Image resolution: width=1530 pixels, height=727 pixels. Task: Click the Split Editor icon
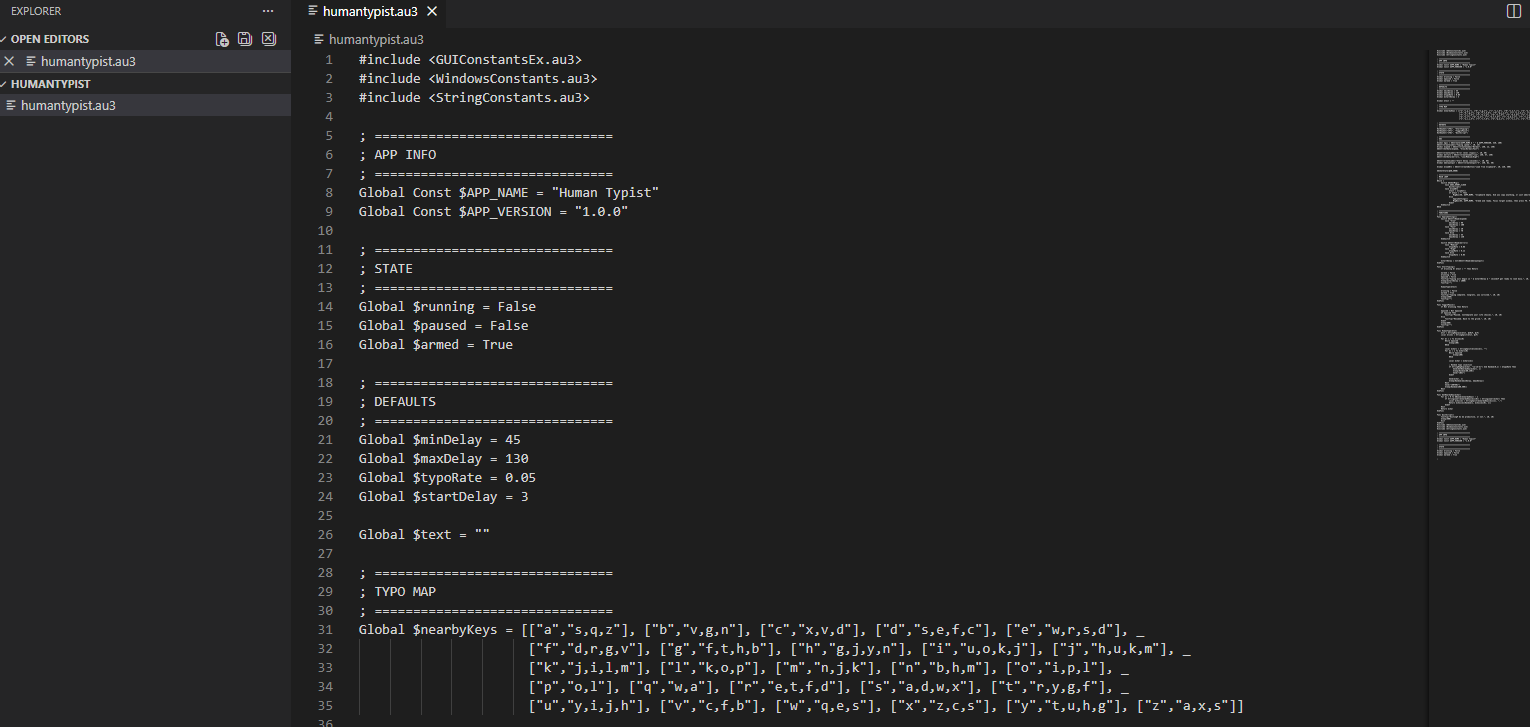[1513, 11]
